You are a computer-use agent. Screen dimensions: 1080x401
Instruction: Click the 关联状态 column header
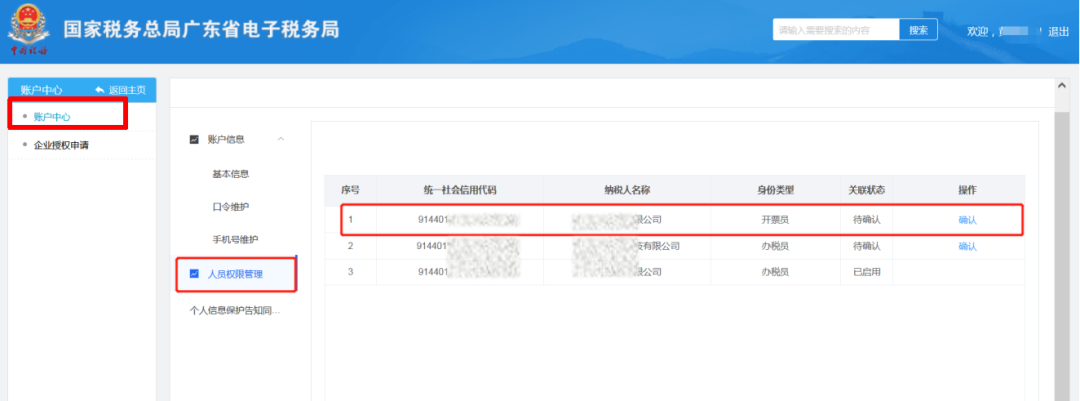coord(866,190)
